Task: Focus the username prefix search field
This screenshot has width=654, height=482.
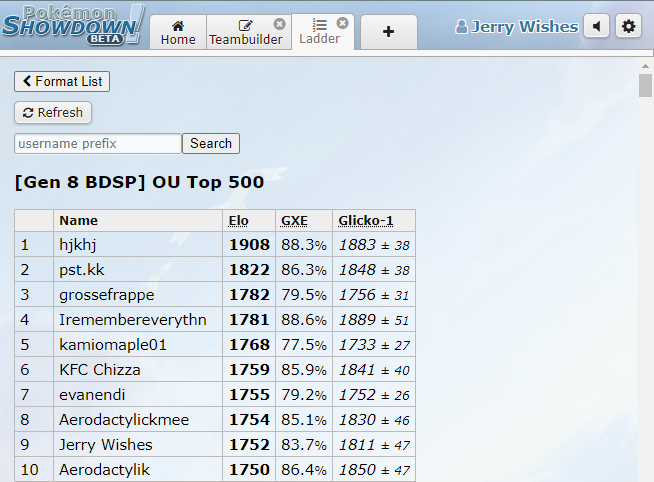Action: [98, 144]
